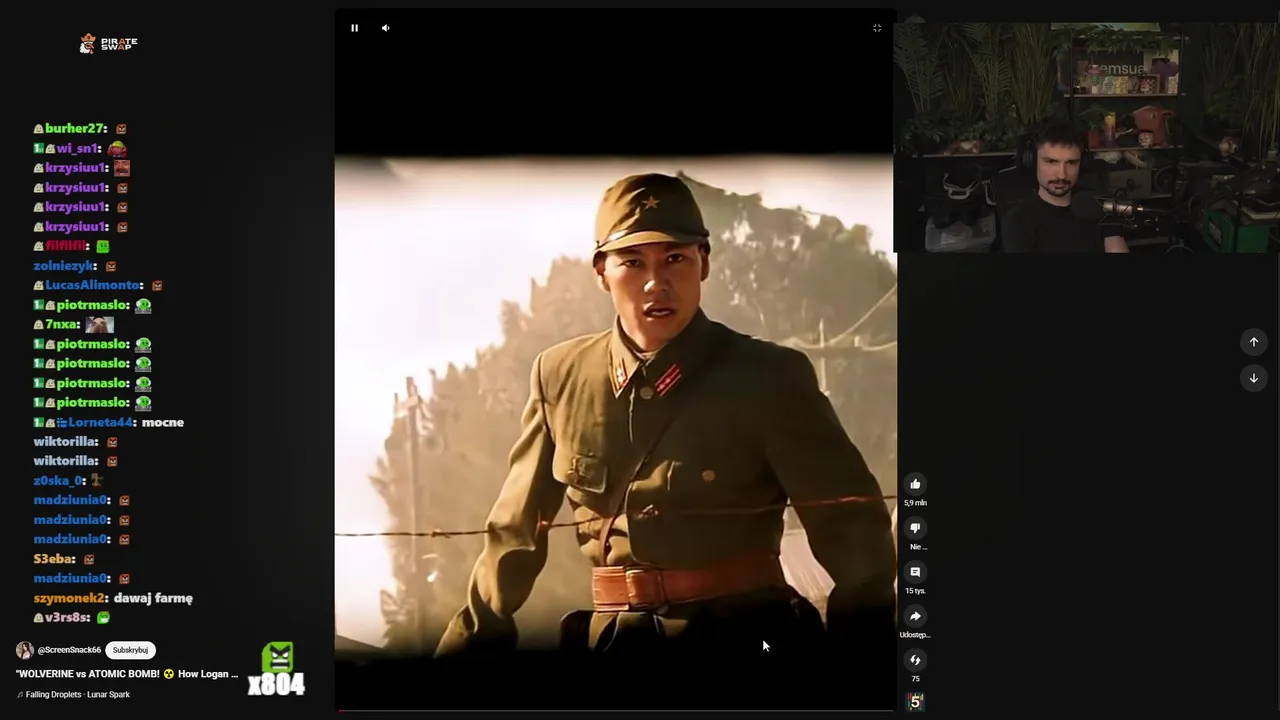1280x720 pixels.
Task: Click the 'Nie ...' dislike label
Action: click(x=918, y=547)
